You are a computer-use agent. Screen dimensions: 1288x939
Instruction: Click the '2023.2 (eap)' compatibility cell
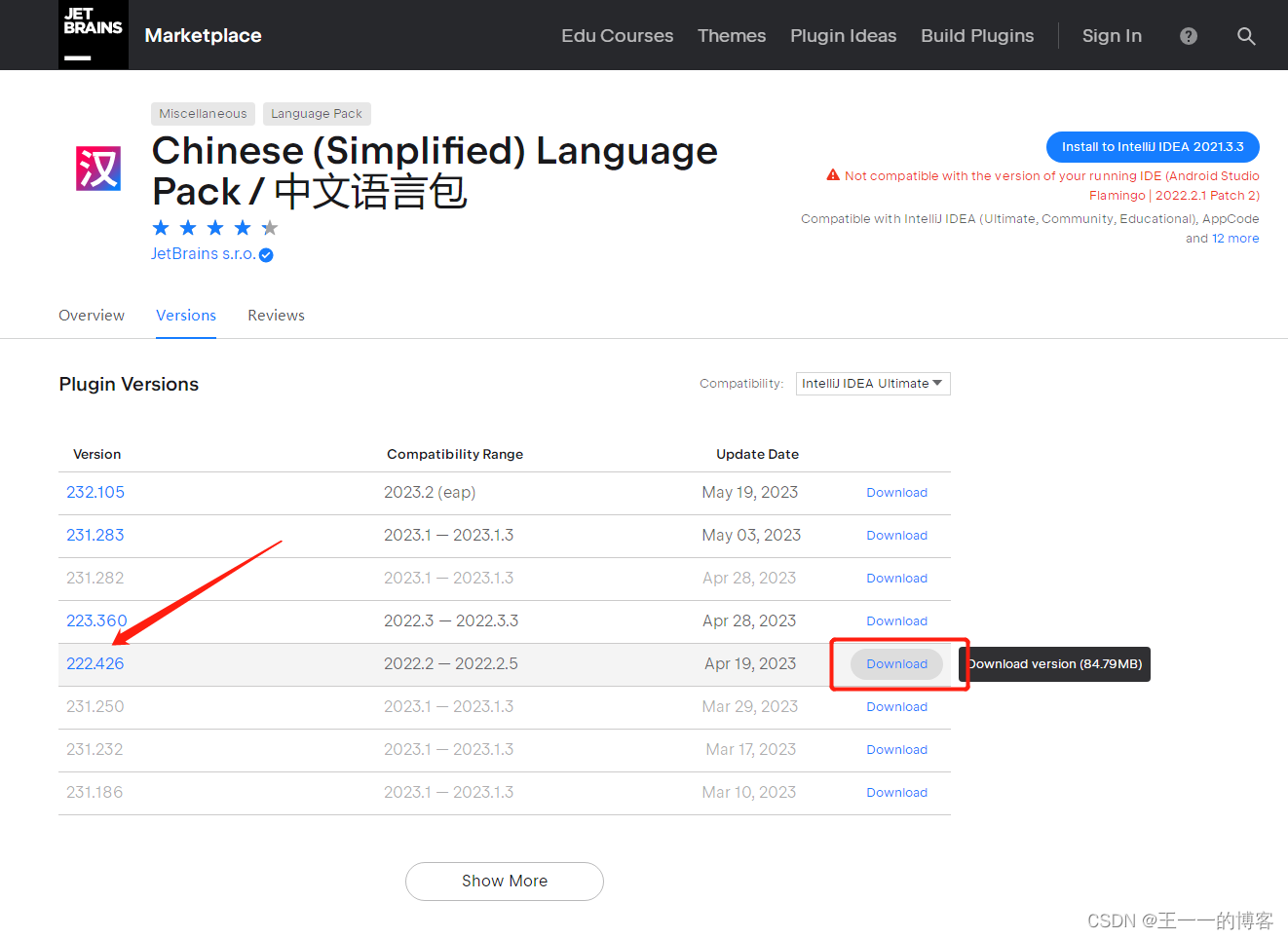click(x=430, y=493)
